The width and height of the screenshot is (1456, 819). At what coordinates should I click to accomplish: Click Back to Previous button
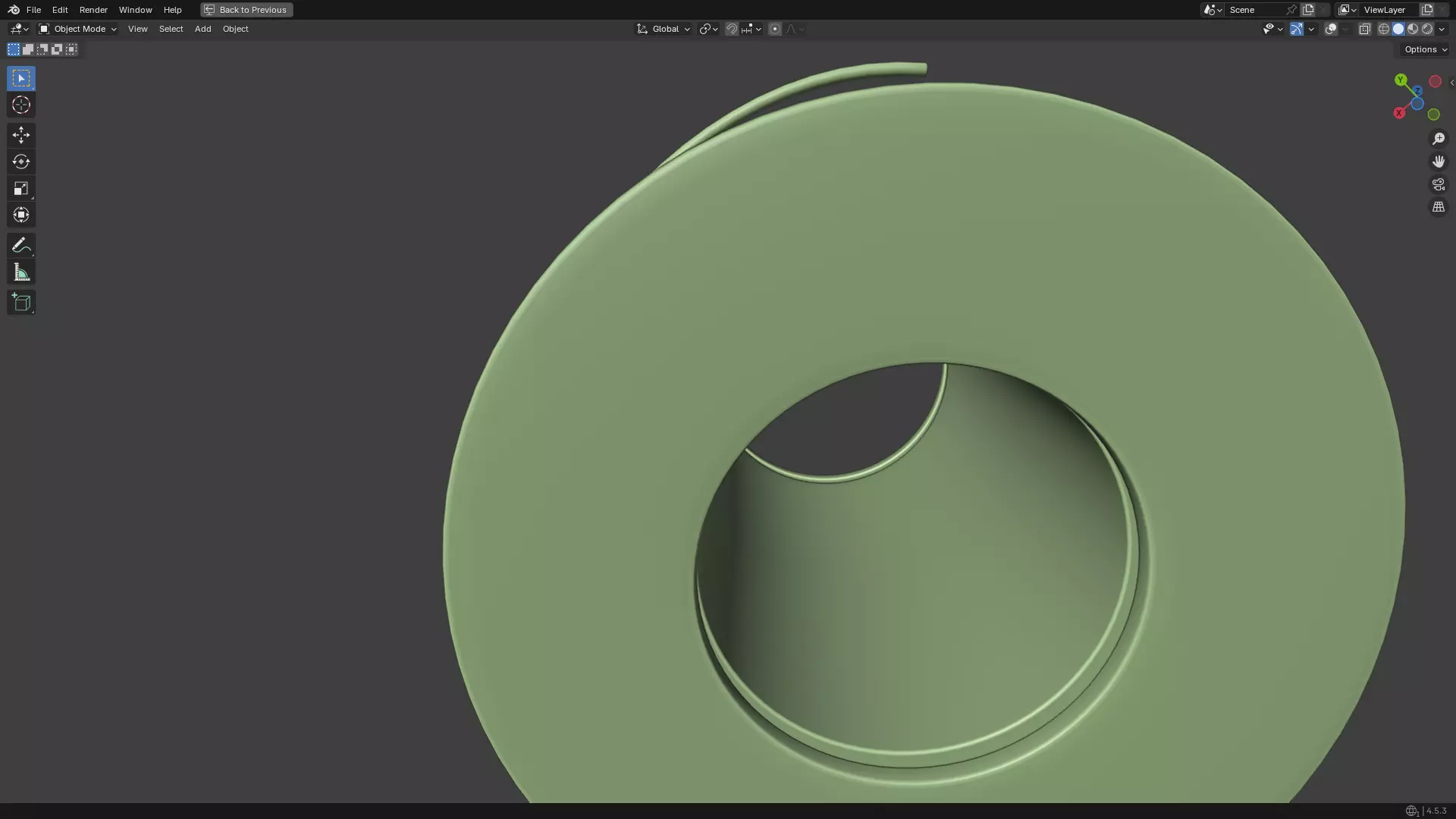(x=246, y=10)
